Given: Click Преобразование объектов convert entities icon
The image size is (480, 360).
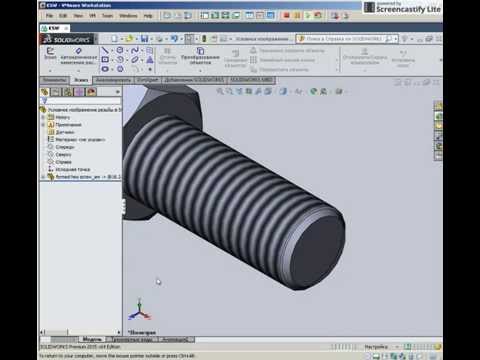Looking at the screenshot, I should 200,51.
